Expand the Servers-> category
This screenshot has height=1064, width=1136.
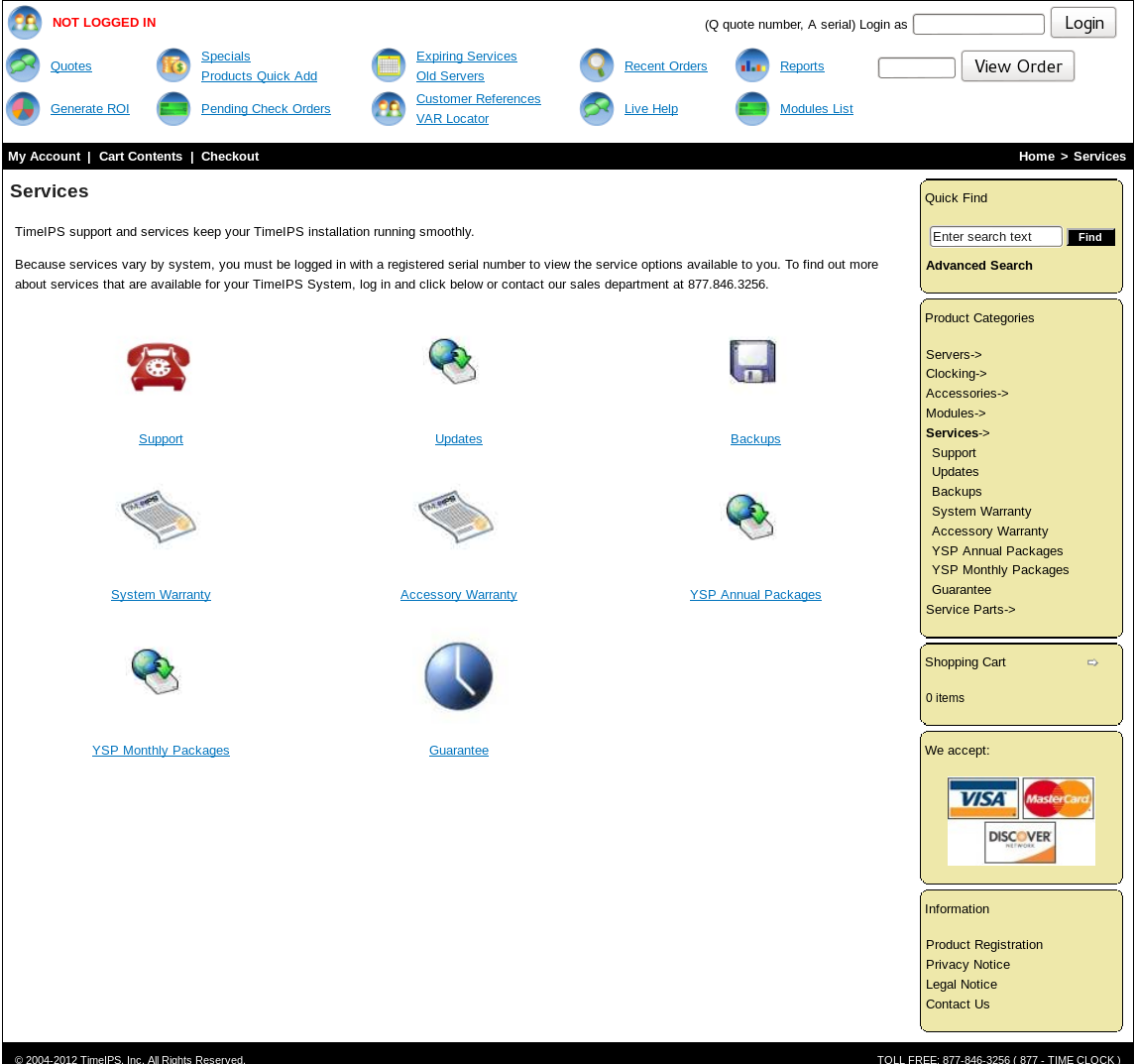[954, 354]
